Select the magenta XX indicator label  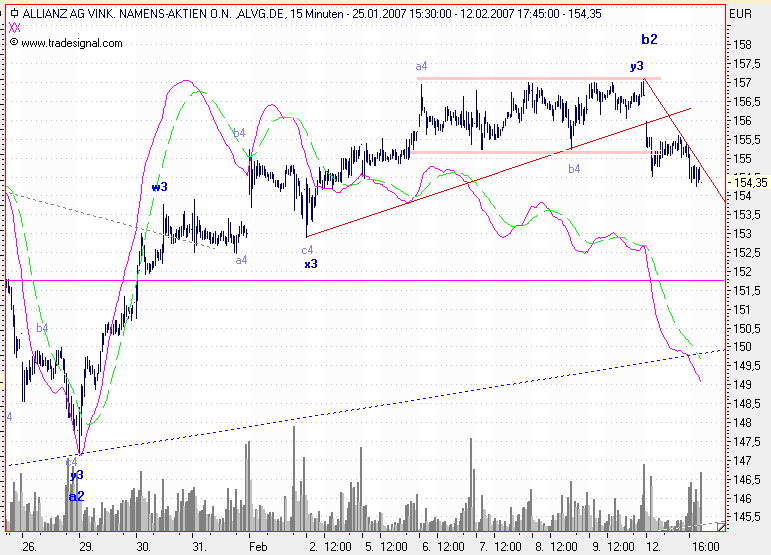pos(13,29)
